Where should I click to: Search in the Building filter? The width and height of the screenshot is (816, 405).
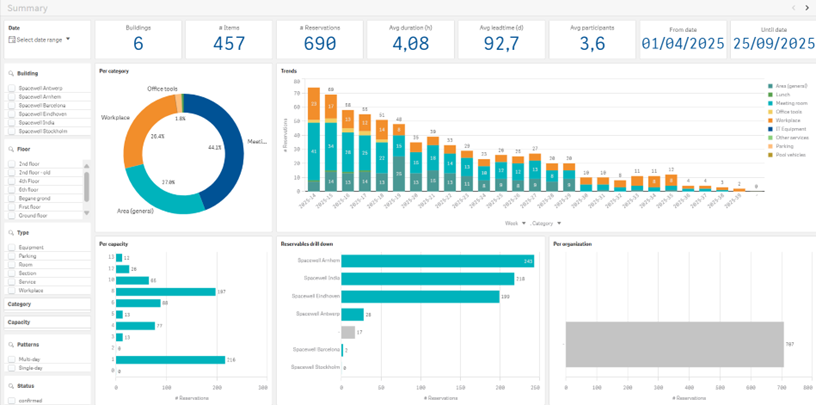[11, 74]
